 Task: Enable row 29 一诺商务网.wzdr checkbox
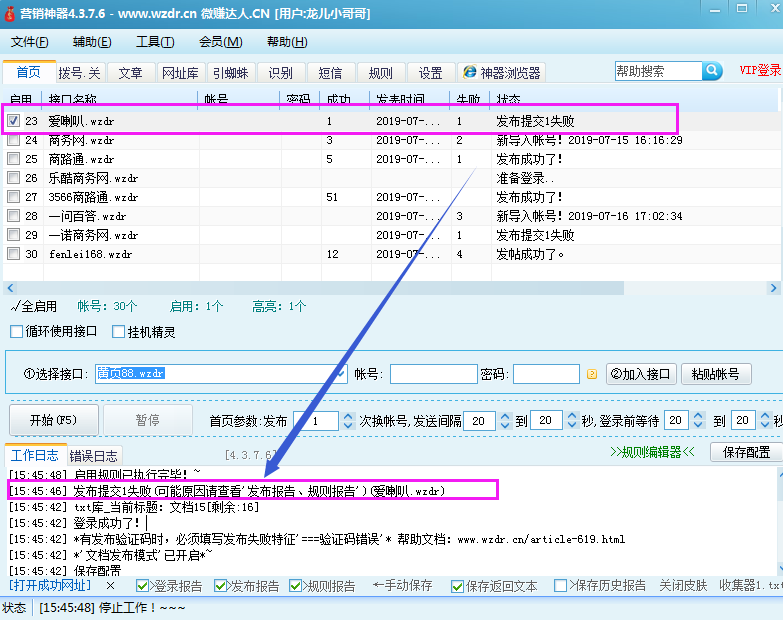click(13, 235)
